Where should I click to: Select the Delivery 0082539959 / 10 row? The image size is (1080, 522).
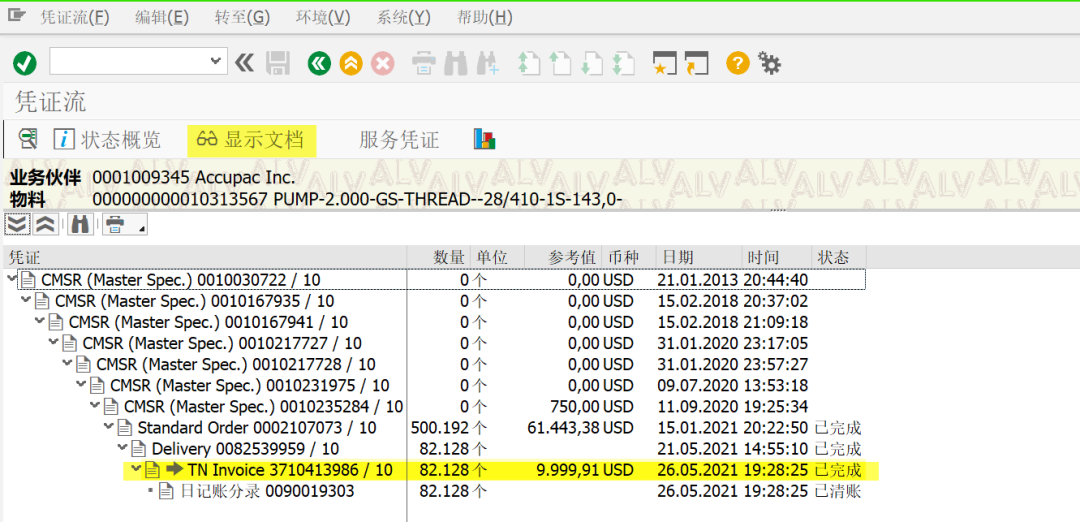click(490, 449)
